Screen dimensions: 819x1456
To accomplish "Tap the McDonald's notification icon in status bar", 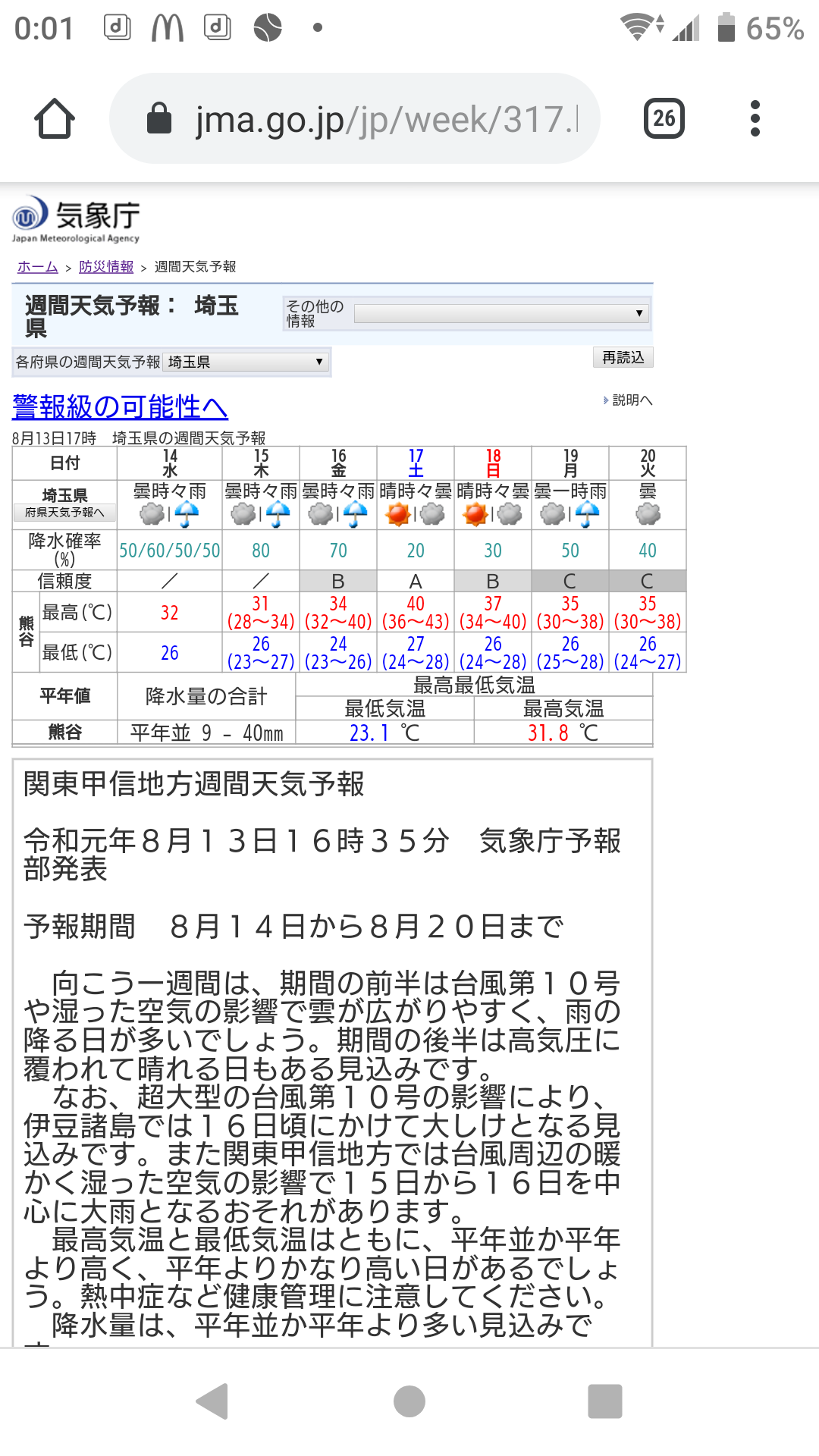I will pyautogui.click(x=168, y=28).
